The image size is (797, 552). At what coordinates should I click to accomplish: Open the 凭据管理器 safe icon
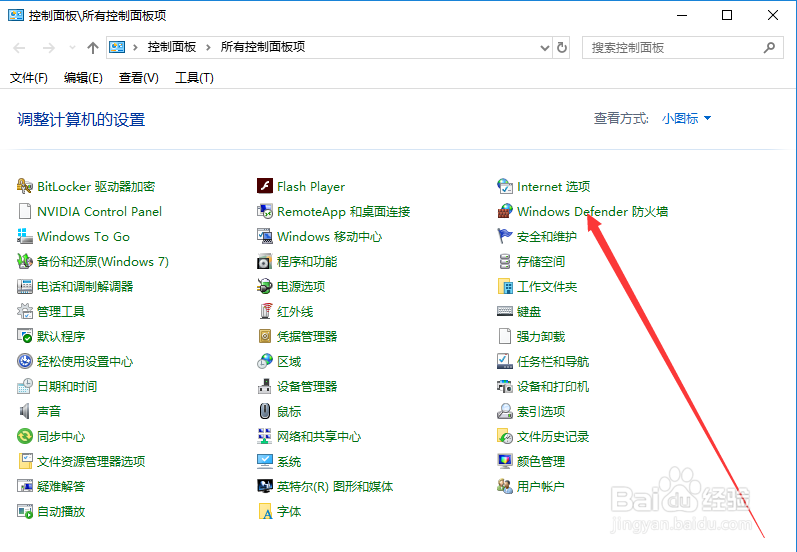[265, 336]
